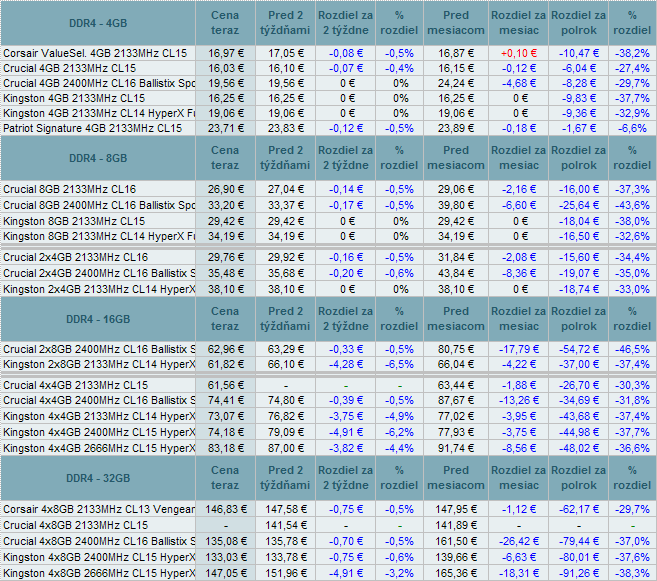Click the -54,72 € half-year difference
657x581 pixels.
579,349
